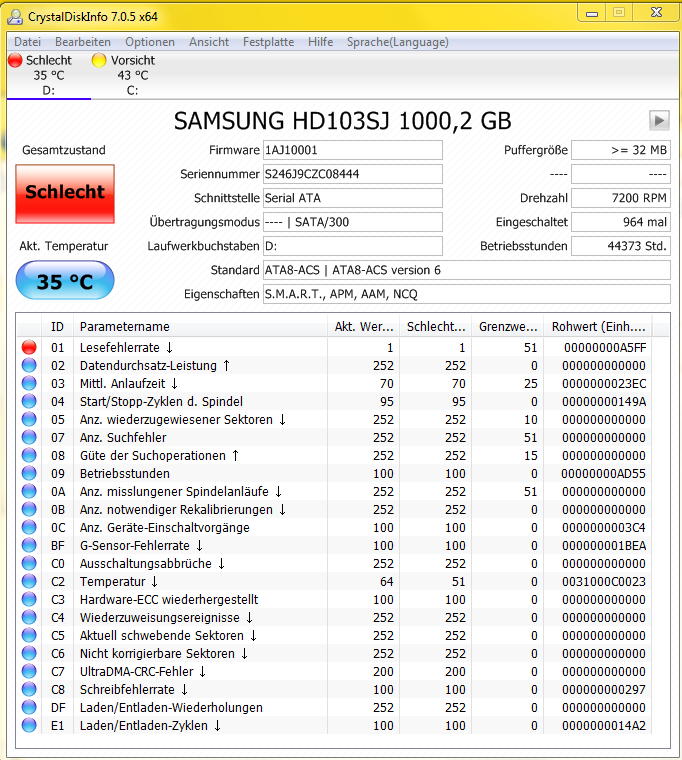Click the 35 °C temperature button
The image size is (682, 760).
pyautogui.click(x=65, y=280)
